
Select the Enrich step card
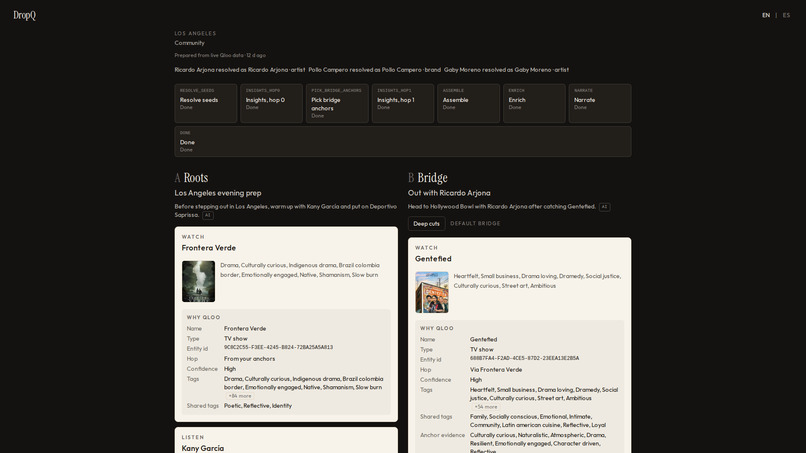point(534,103)
